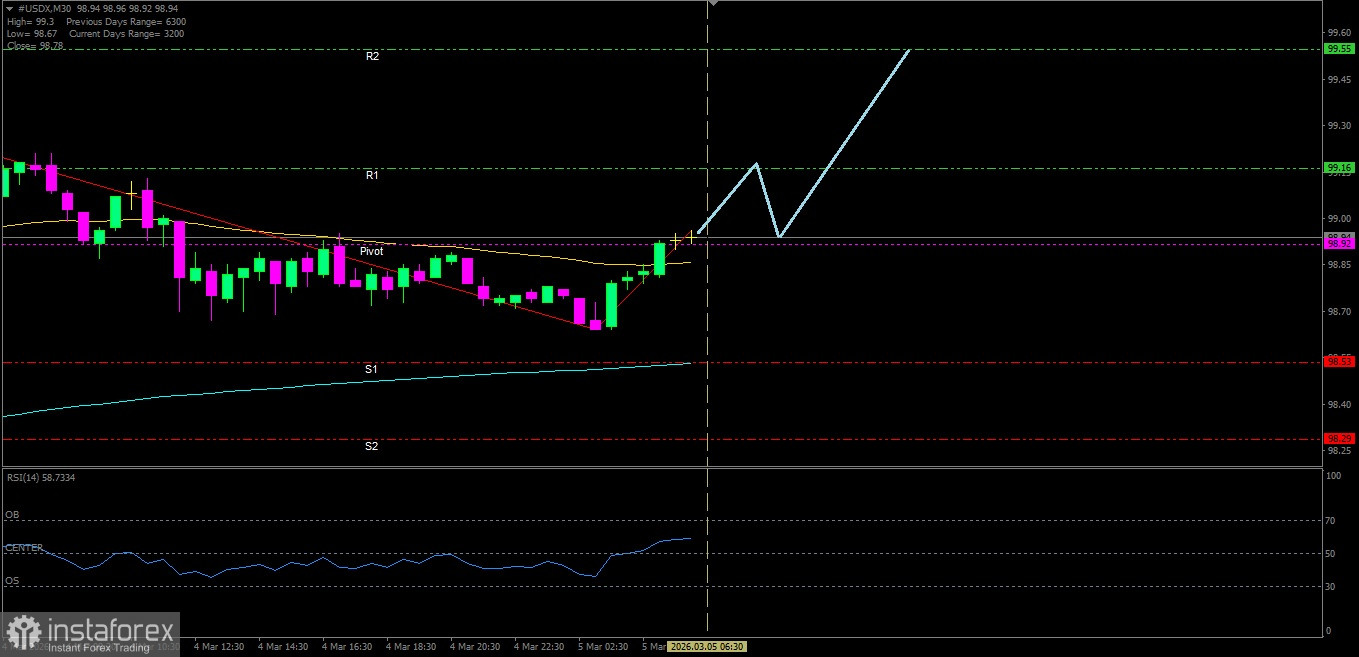Click 30 on the RSI scale
Screen dimensions: 1359x657
pyautogui.click(x=1331, y=586)
